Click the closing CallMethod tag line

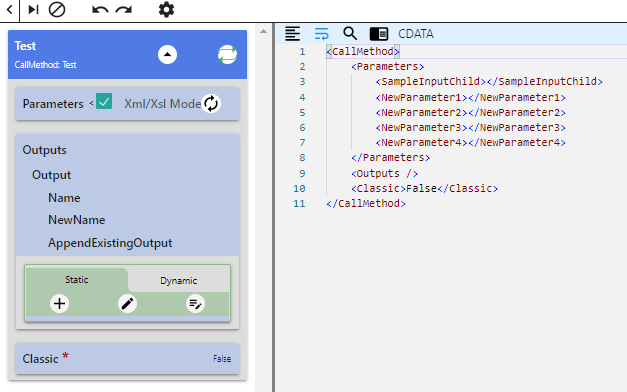(x=366, y=204)
